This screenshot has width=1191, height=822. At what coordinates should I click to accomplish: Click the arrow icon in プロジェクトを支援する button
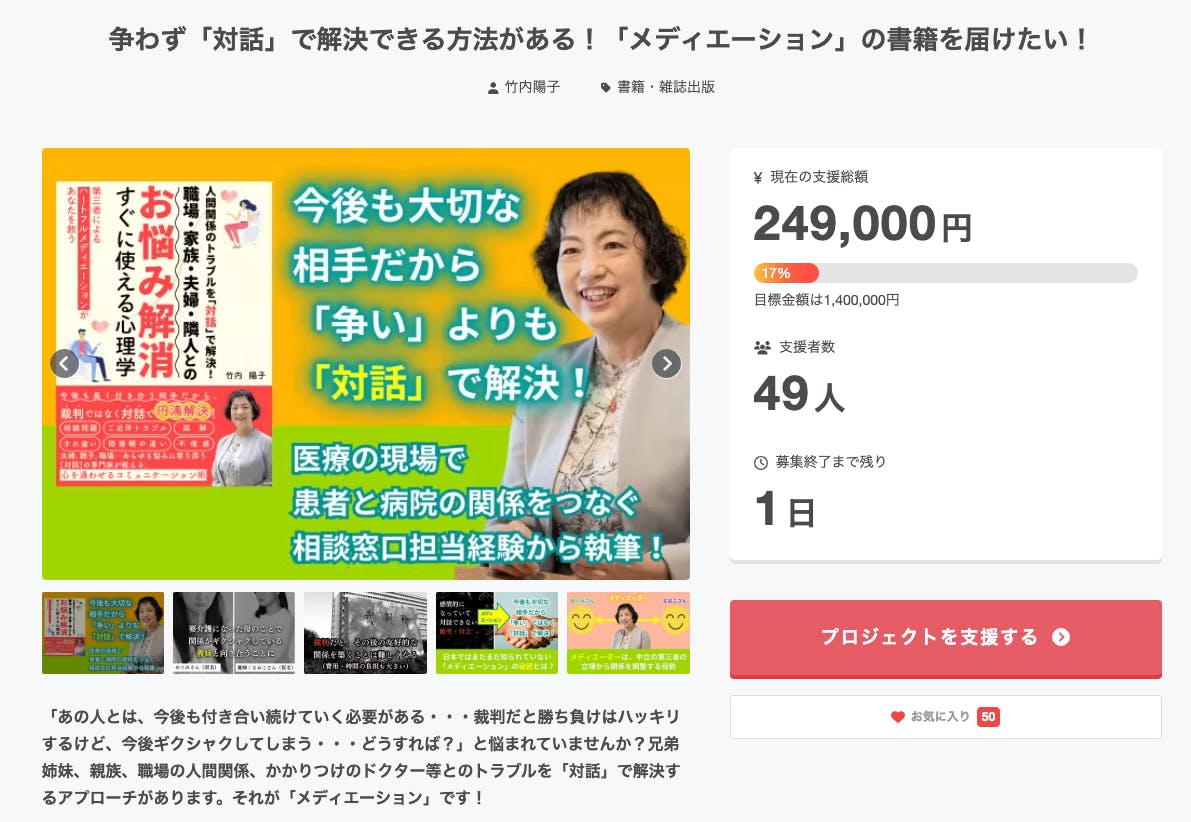click(x=1061, y=637)
